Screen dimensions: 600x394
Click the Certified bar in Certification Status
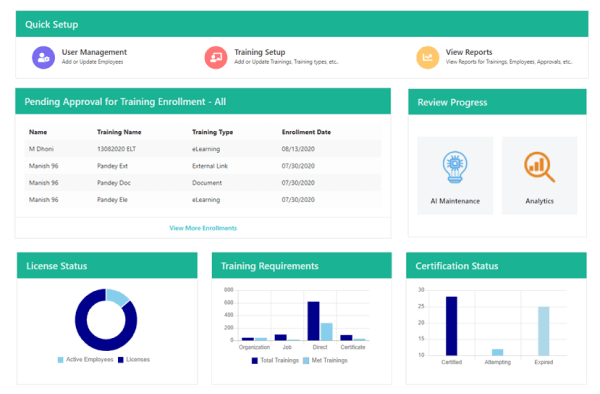click(452, 326)
